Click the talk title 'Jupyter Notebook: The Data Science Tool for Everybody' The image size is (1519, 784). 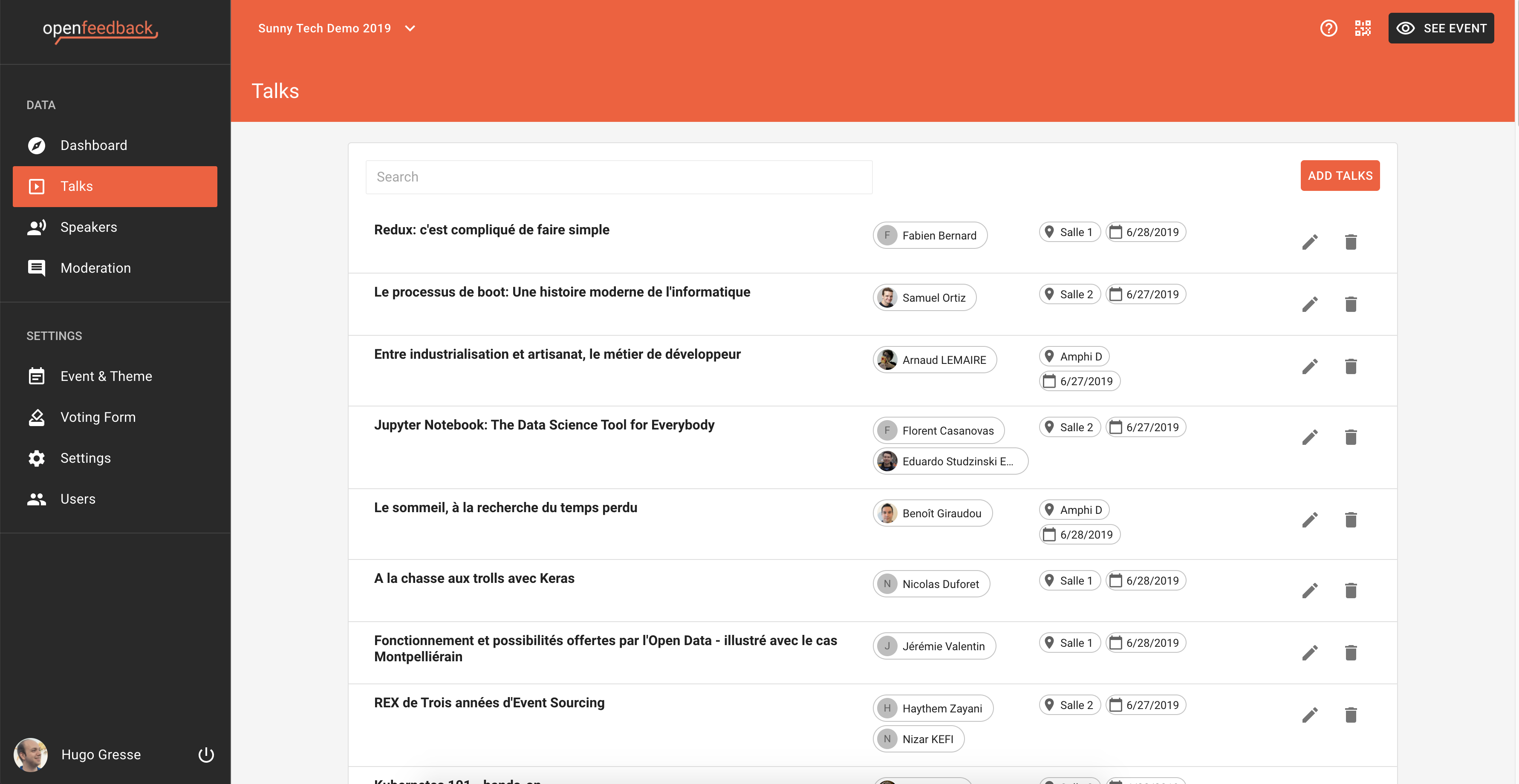pos(544,425)
